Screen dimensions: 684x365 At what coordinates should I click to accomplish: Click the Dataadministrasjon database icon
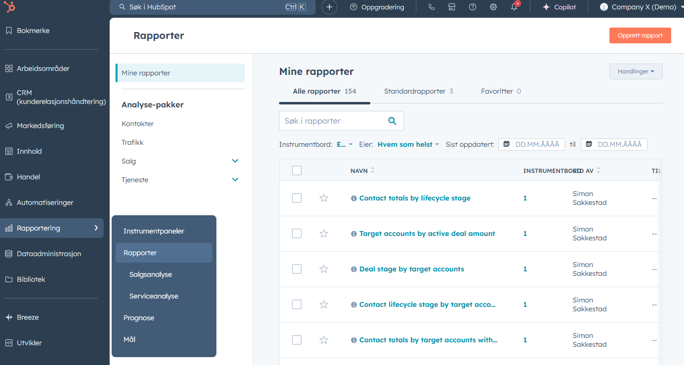point(9,254)
